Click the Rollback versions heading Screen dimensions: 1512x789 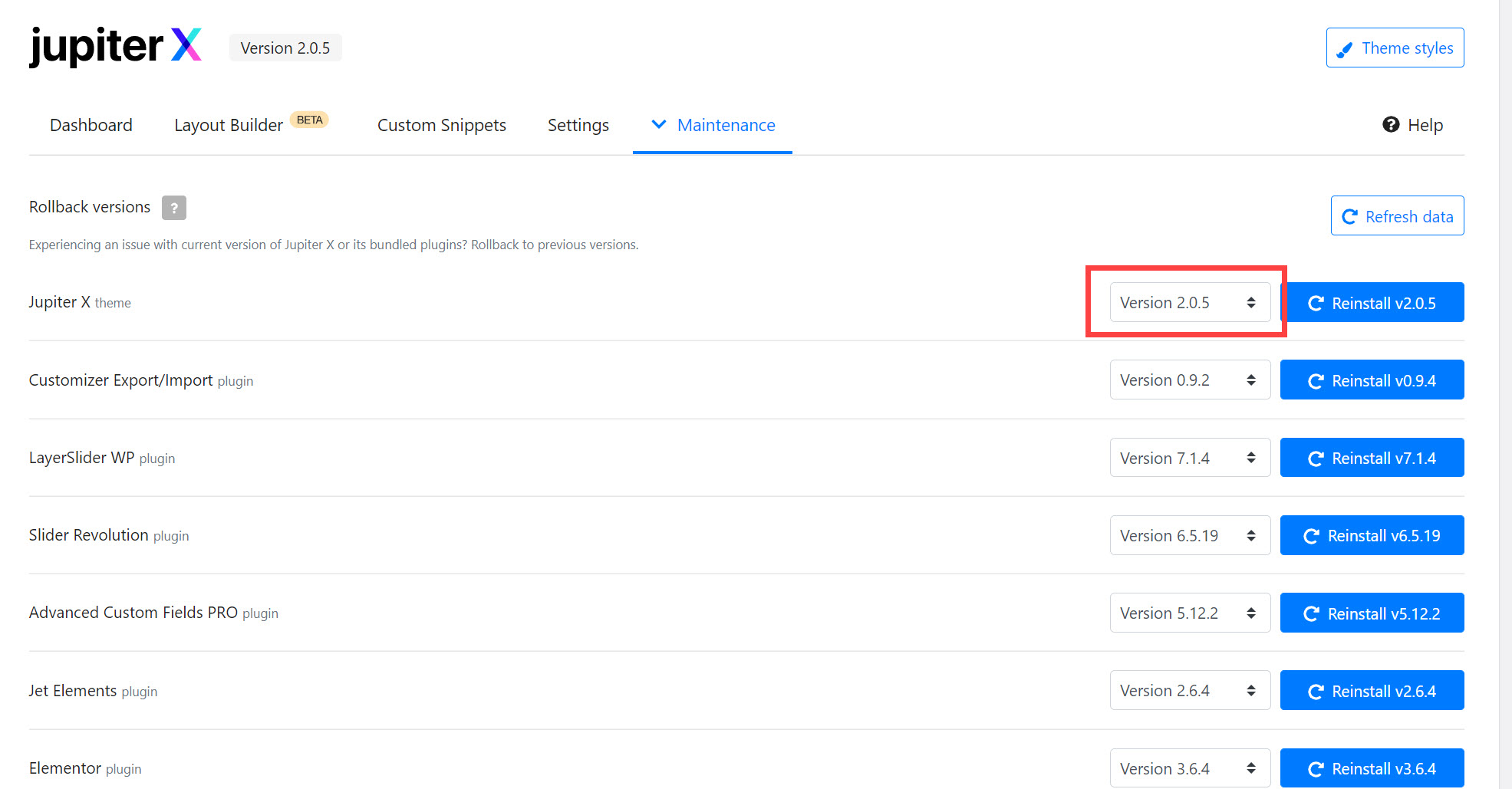(x=90, y=207)
